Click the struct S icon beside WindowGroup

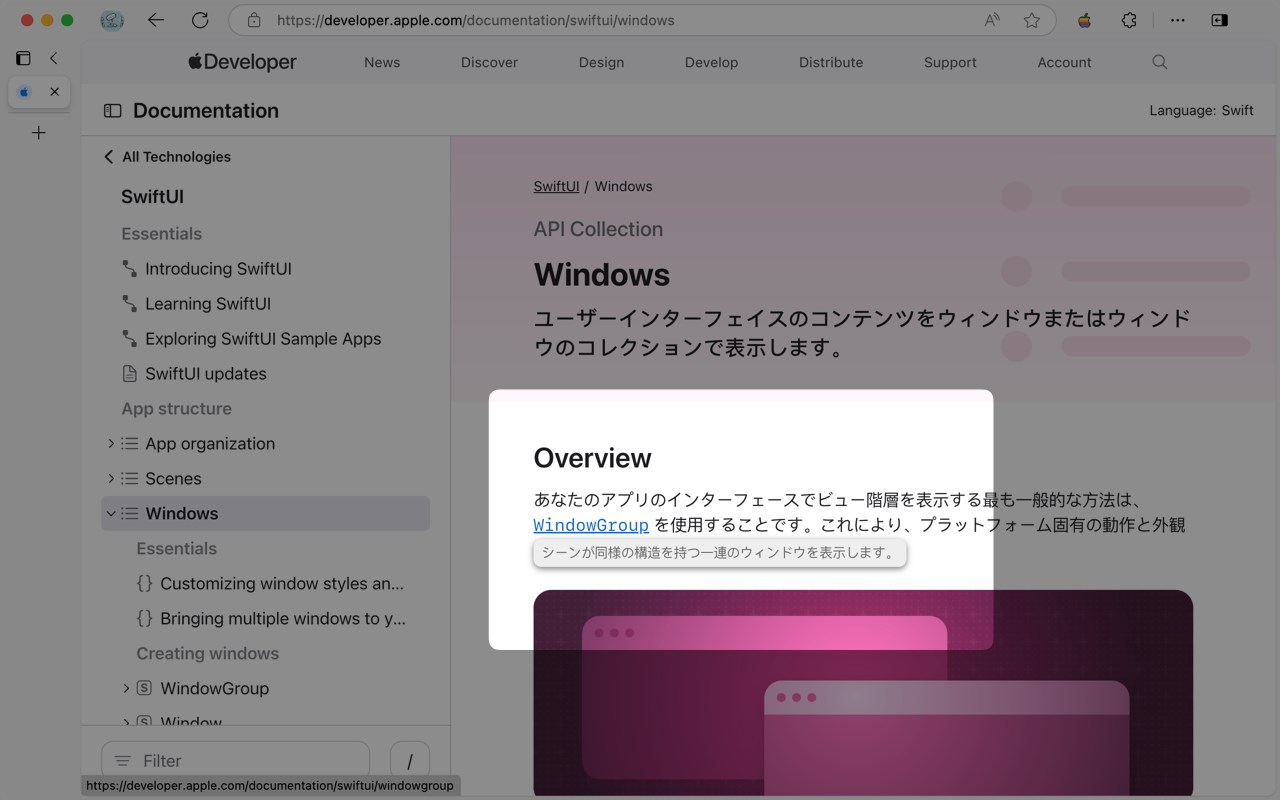point(144,688)
